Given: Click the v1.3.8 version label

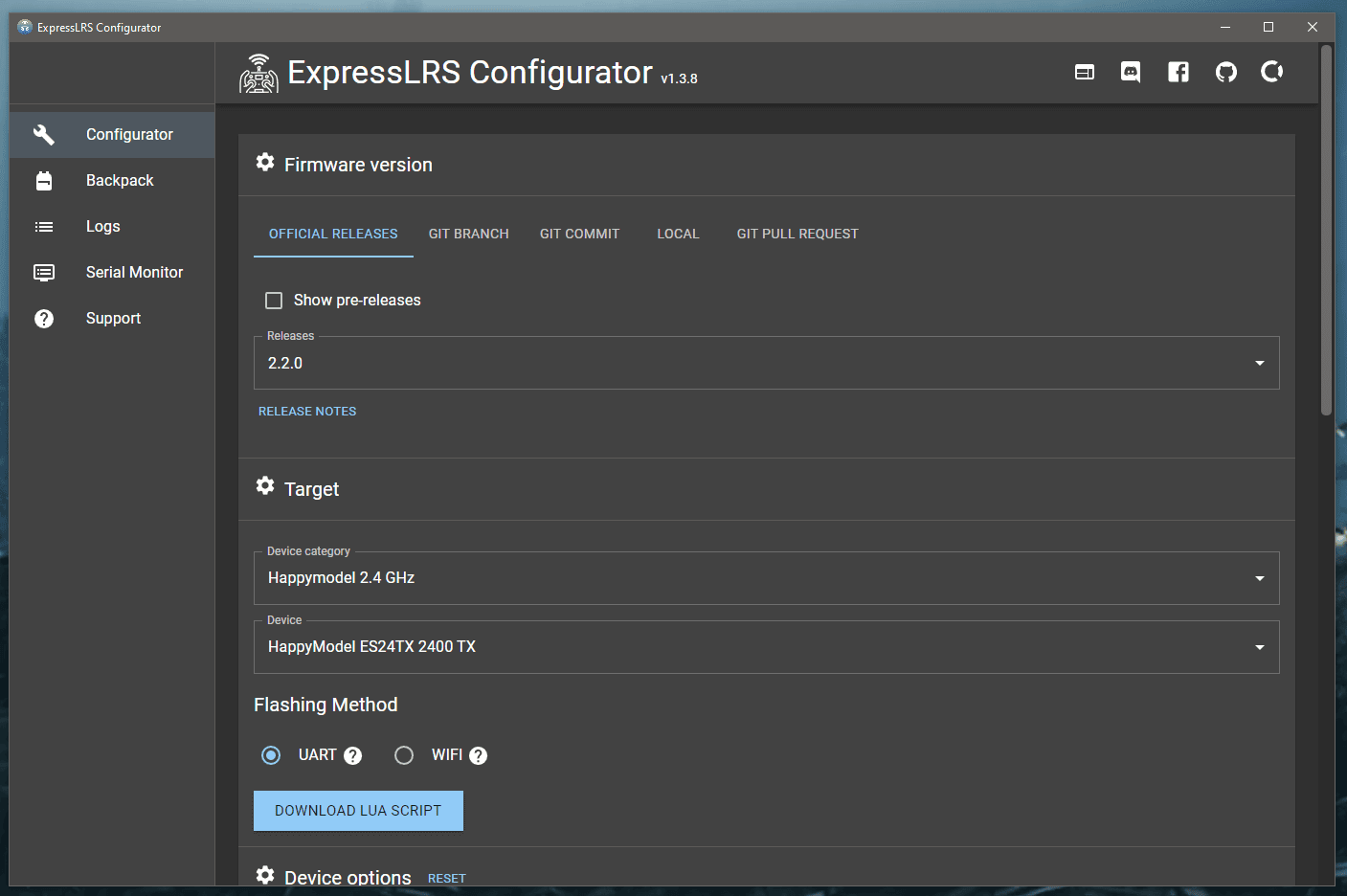Looking at the screenshot, I should coord(679,79).
